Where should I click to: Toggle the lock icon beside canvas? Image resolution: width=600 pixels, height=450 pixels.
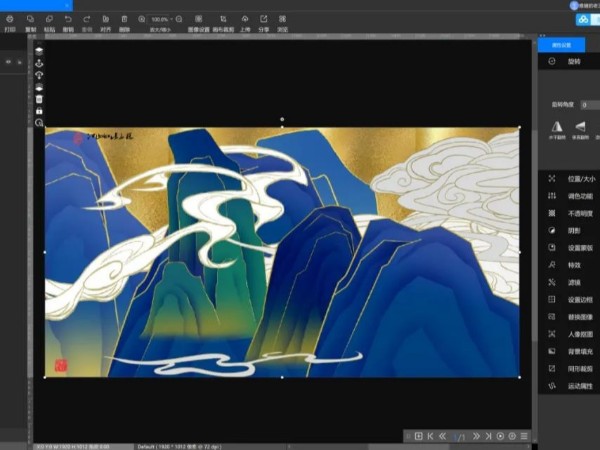pos(39,111)
